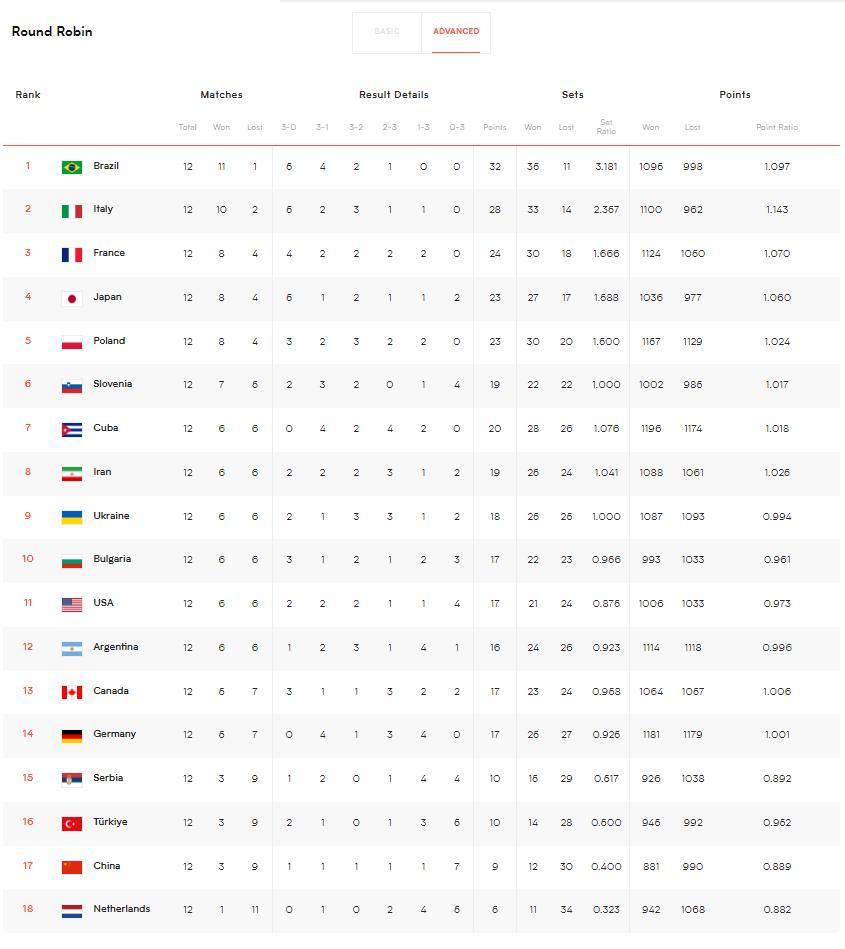Click the Cuba flag icon
The width and height of the screenshot is (845, 949).
72,429
